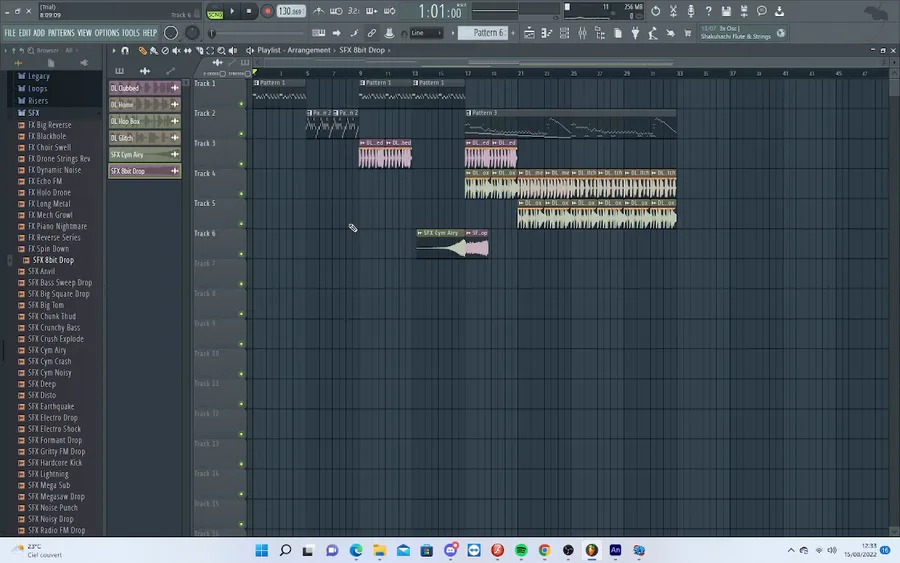Click the master volume knob
Screen dimensions: 900x563
170,33
